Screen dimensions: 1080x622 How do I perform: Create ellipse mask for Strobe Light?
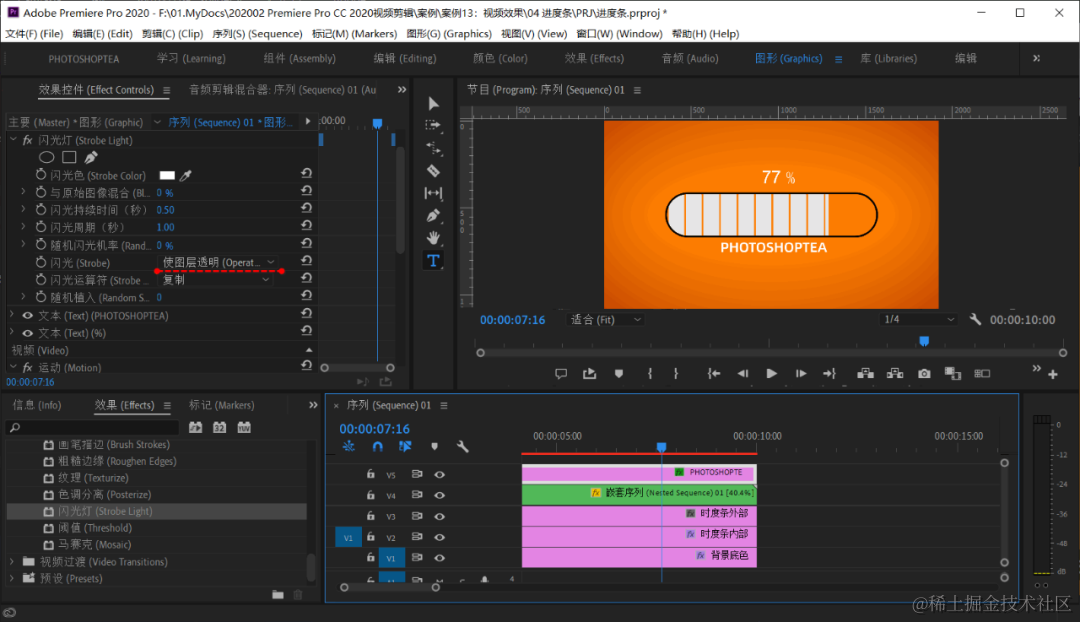(x=46, y=158)
